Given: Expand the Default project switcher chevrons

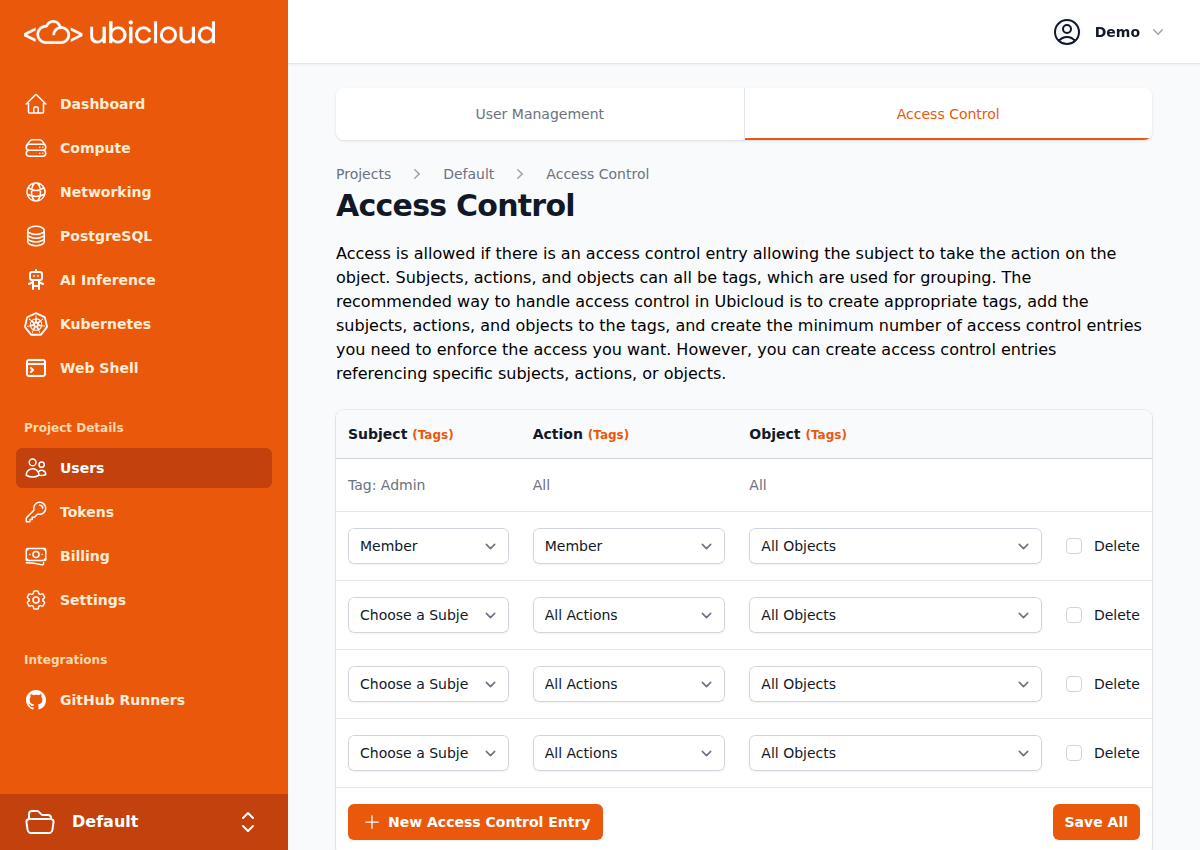Looking at the screenshot, I should (248, 822).
